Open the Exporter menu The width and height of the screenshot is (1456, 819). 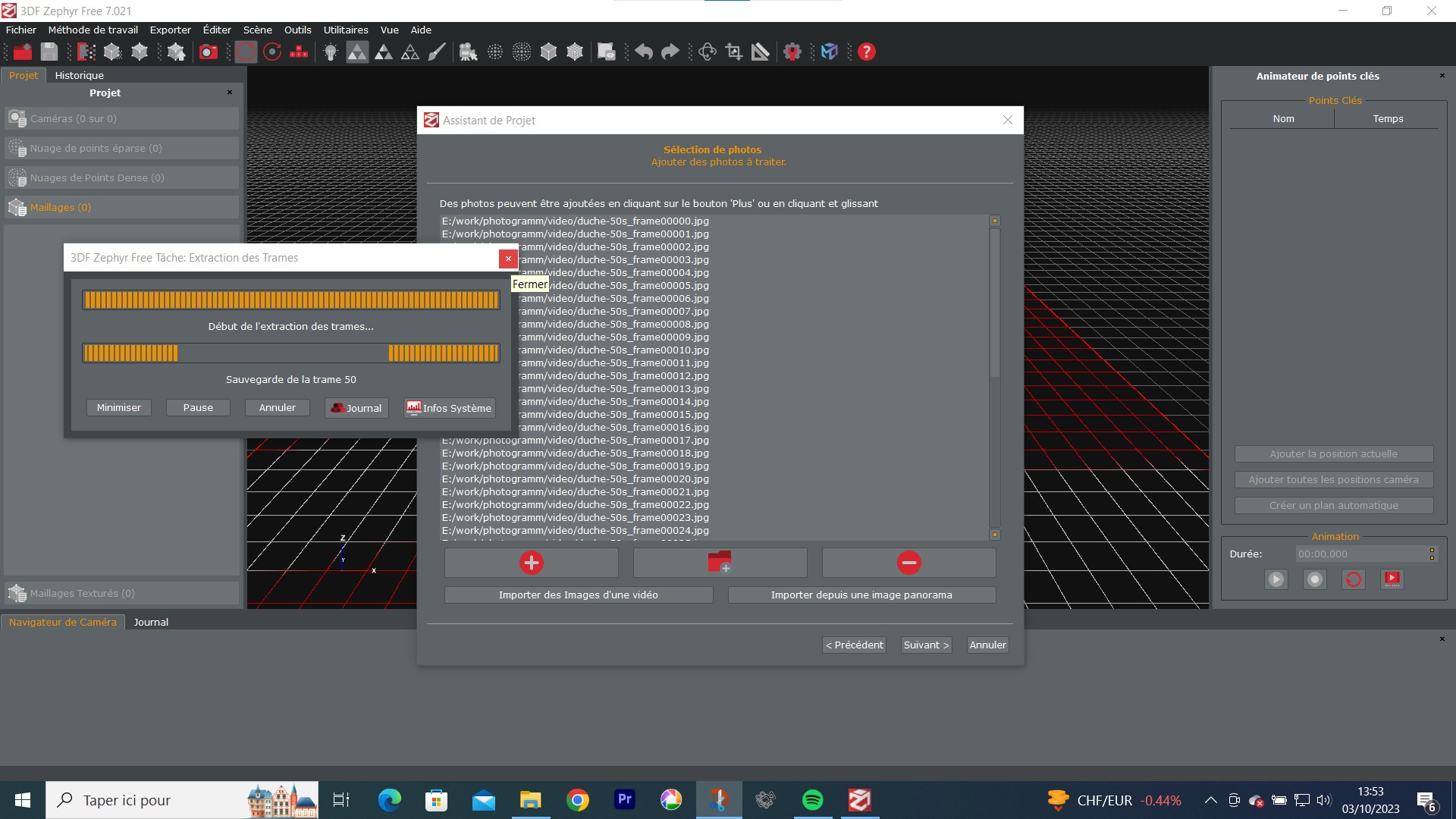pos(171,30)
